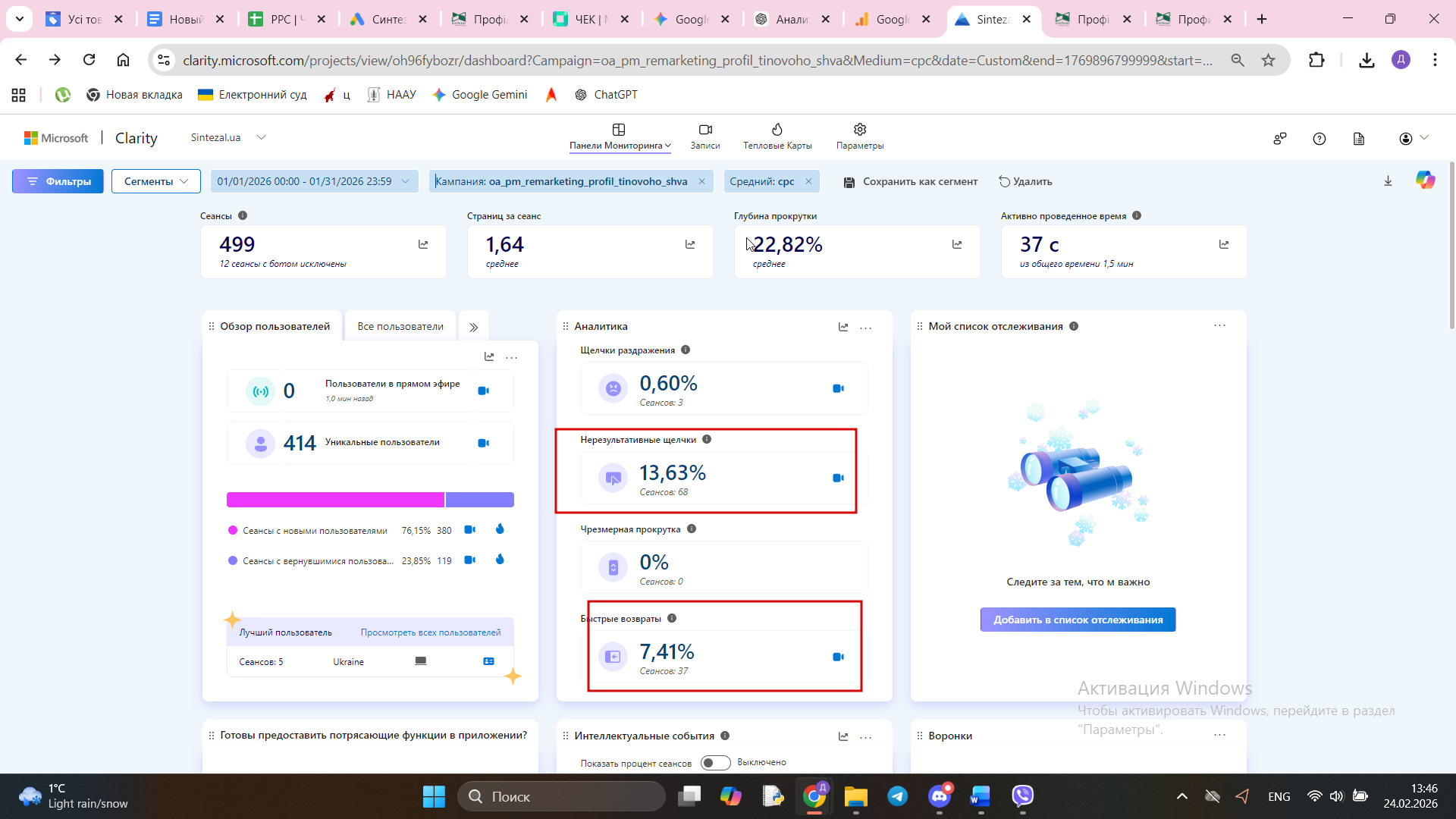This screenshot has height=819, width=1456.
Task: Open heatmap flame icon for new users sessions
Action: click(500, 529)
